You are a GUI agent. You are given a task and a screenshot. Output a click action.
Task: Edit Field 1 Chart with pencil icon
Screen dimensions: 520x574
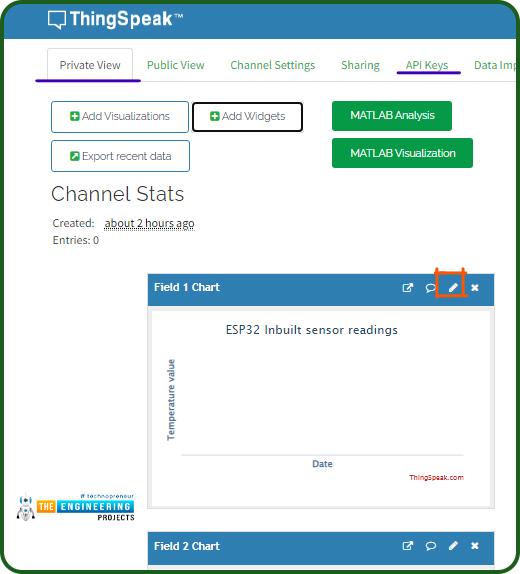click(x=453, y=288)
